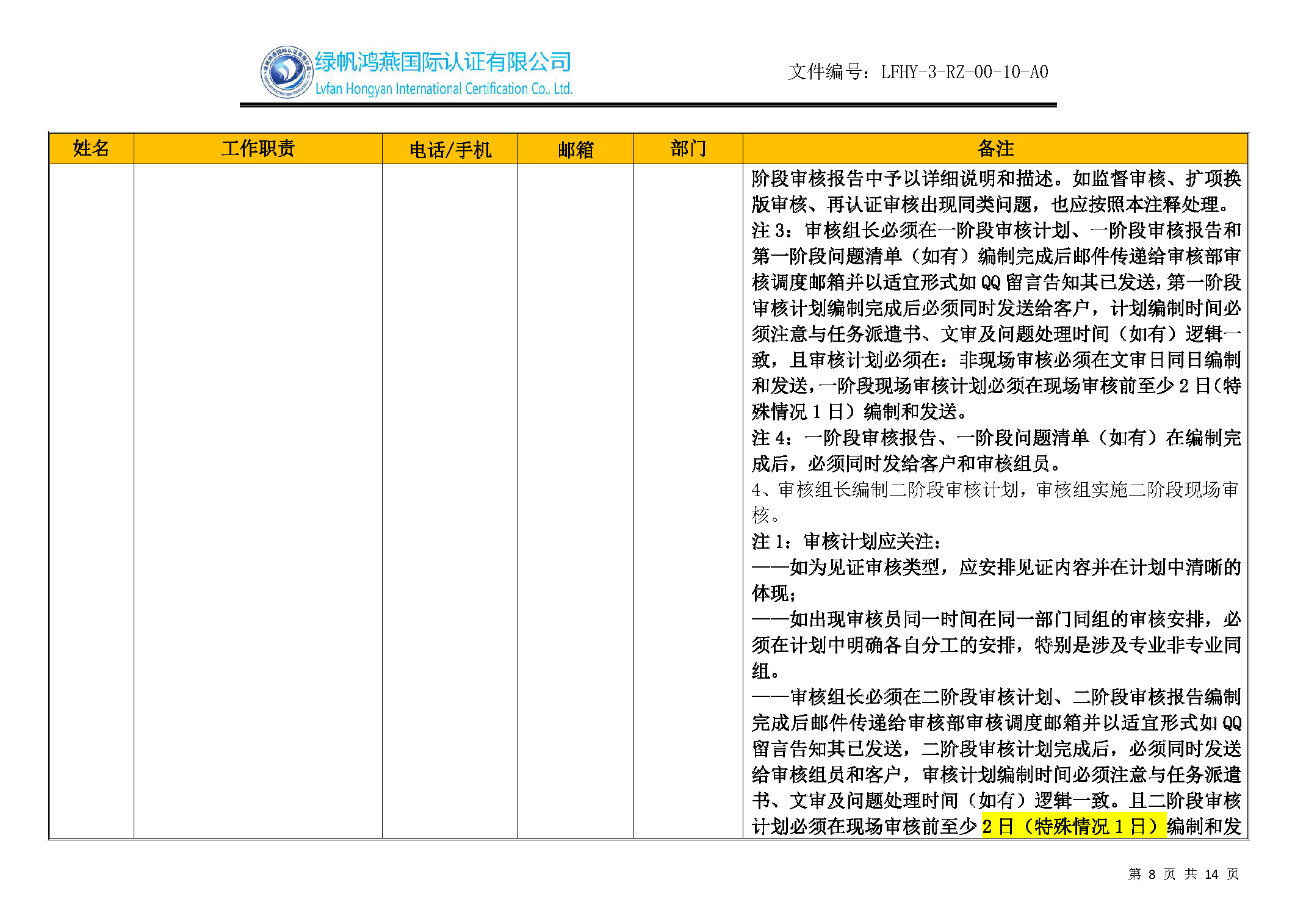Click the first line 阶段审核报告中予以详细说明
Screen dimensions: 1306x924
tap(995, 179)
